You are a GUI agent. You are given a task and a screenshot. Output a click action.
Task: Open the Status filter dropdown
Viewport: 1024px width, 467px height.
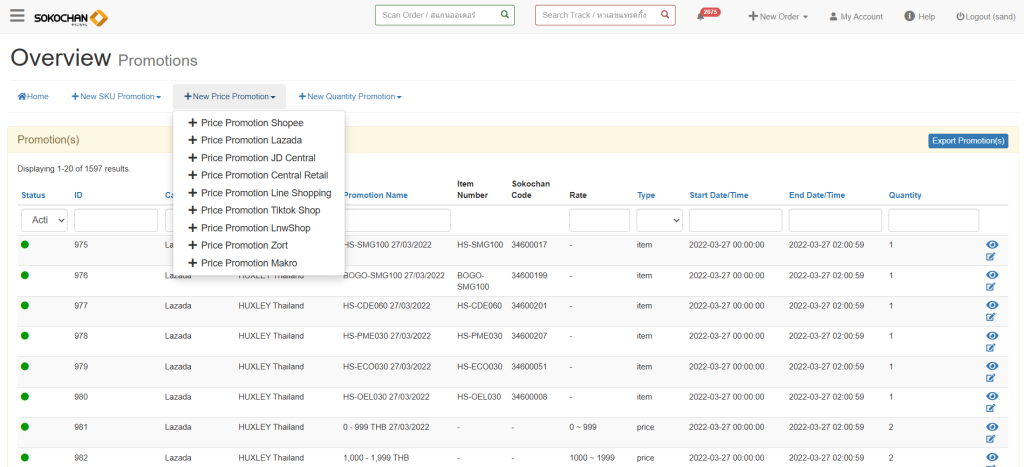[x=44, y=220]
